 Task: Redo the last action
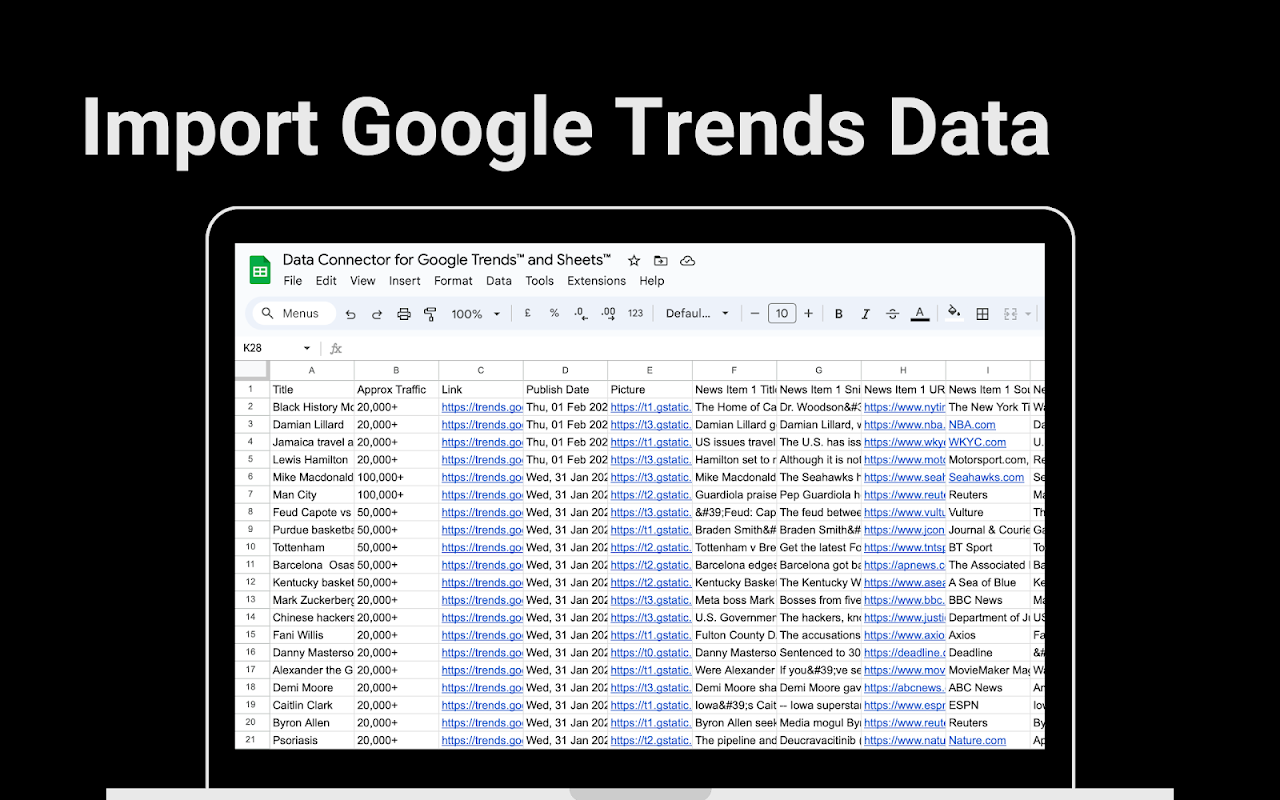(377, 314)
